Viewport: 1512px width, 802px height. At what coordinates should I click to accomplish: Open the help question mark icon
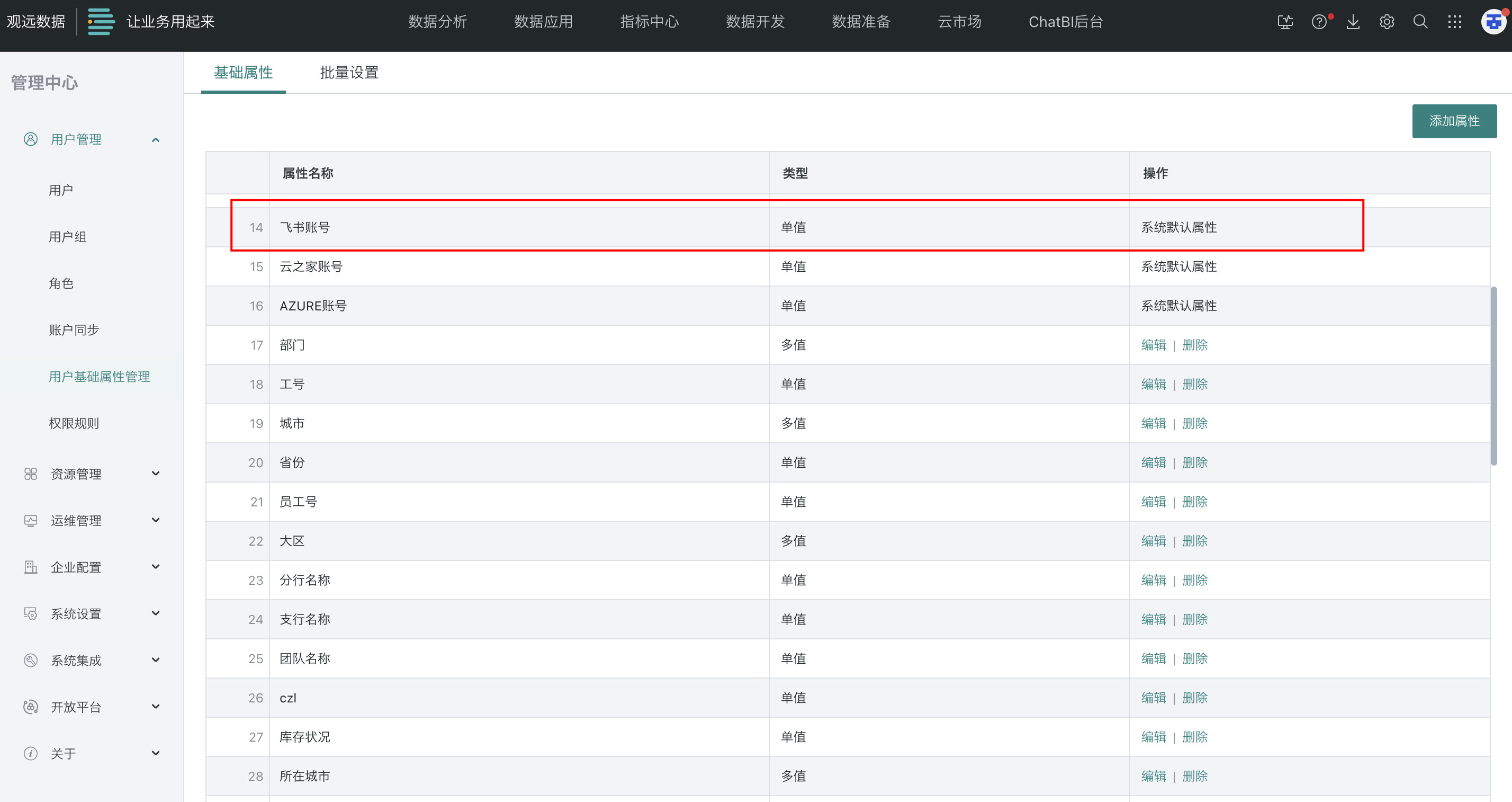tap(1319, 22)
